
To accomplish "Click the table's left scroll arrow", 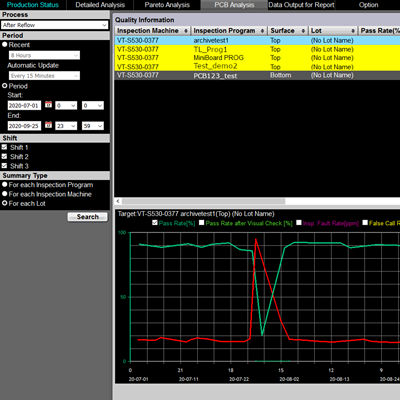I will pos(118,201).
